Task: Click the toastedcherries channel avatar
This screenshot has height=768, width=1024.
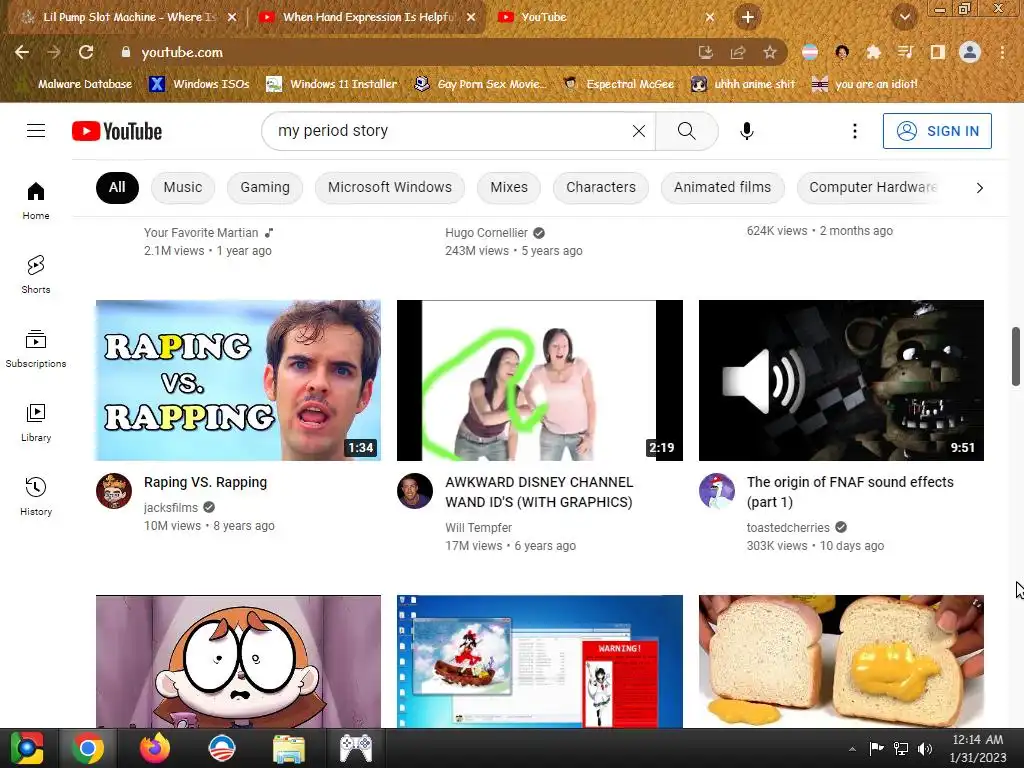Action: [716, 491]
